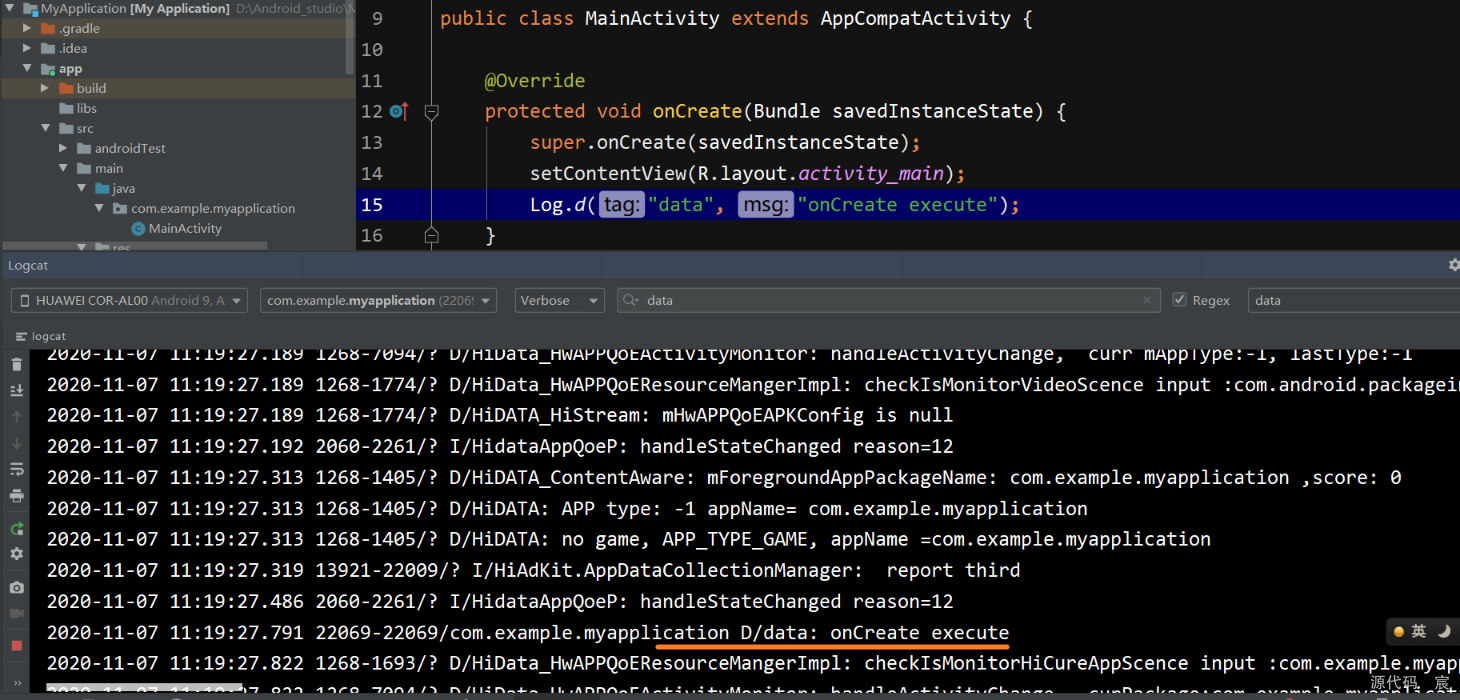
Task: Collapse the com.example.myapplication package arrow
Action: click(x=99, y=208)
